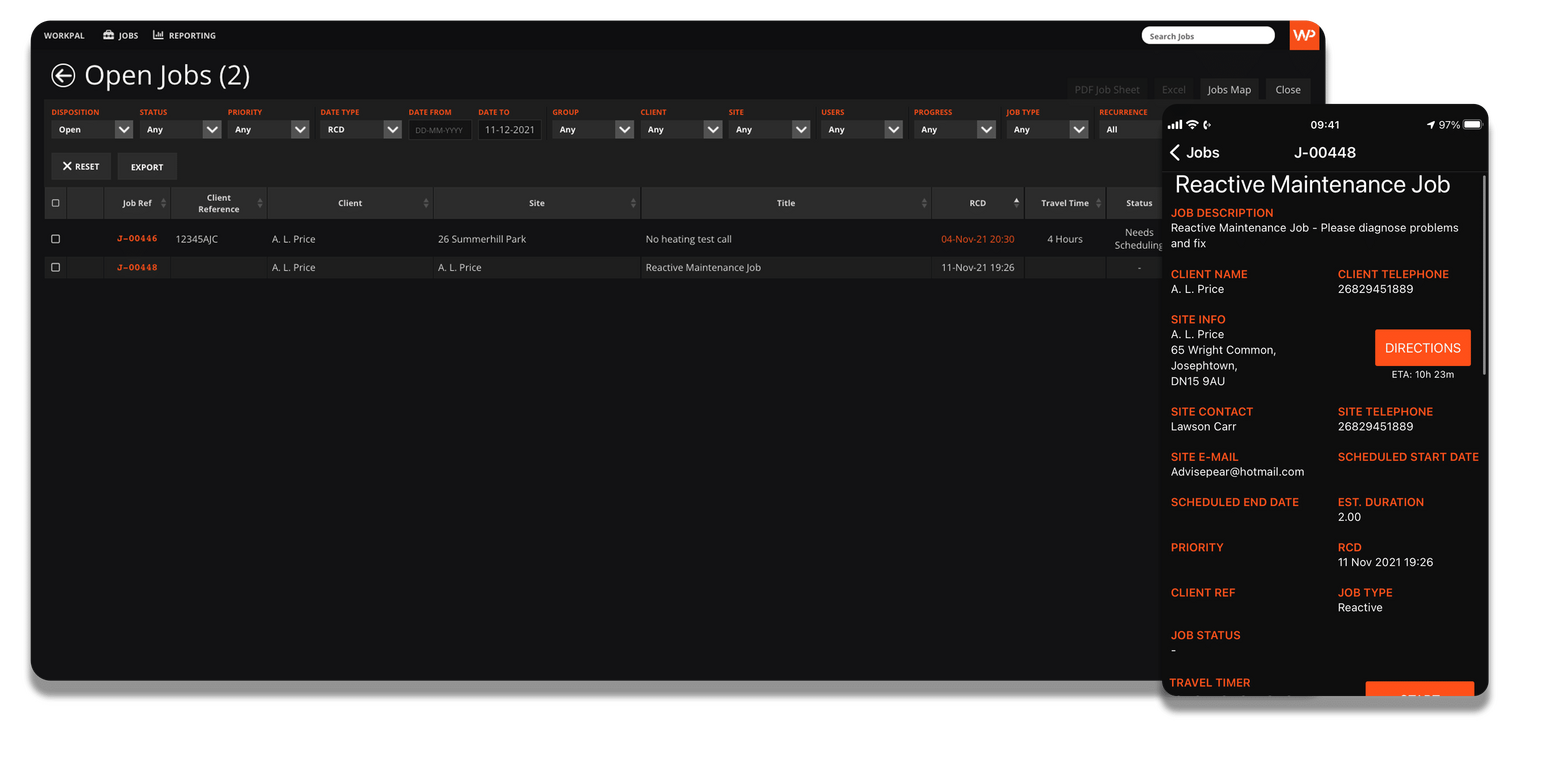Check the checkbox for job J-00448
This screenshot has height=760, width=1550.
[55, 267]
